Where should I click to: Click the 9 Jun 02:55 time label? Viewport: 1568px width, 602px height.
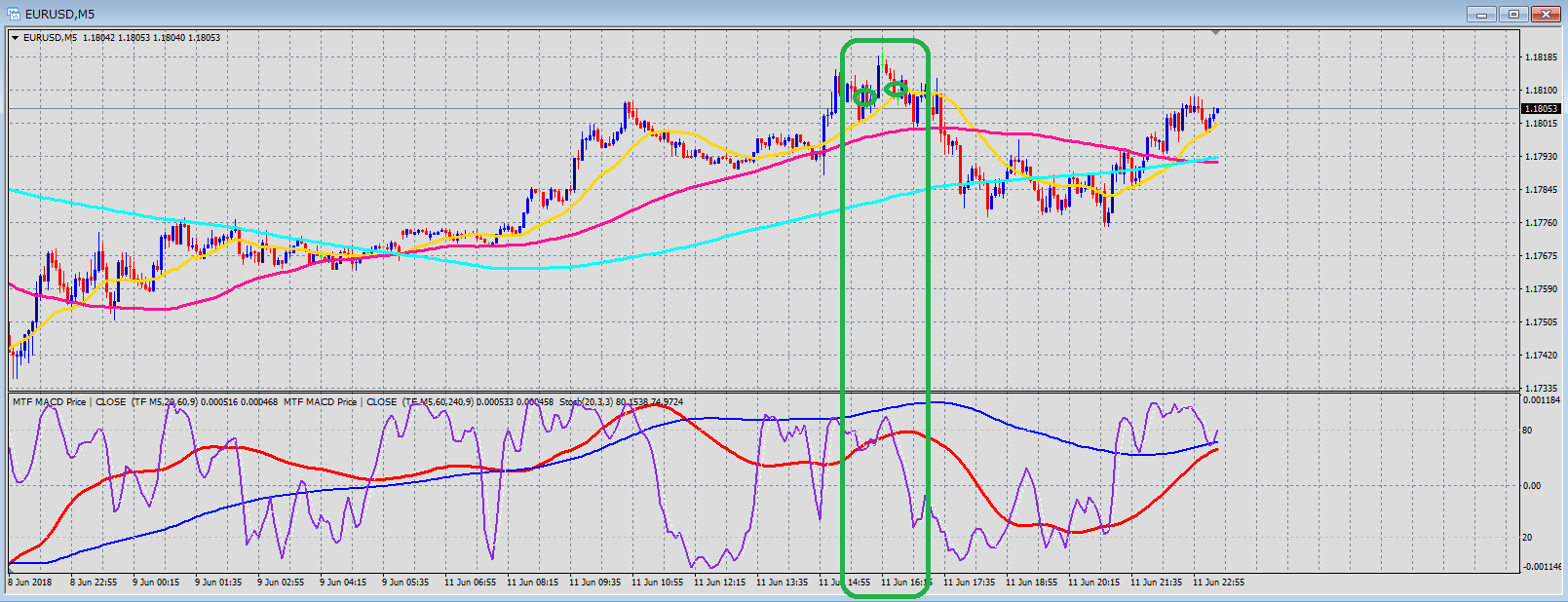281,583
